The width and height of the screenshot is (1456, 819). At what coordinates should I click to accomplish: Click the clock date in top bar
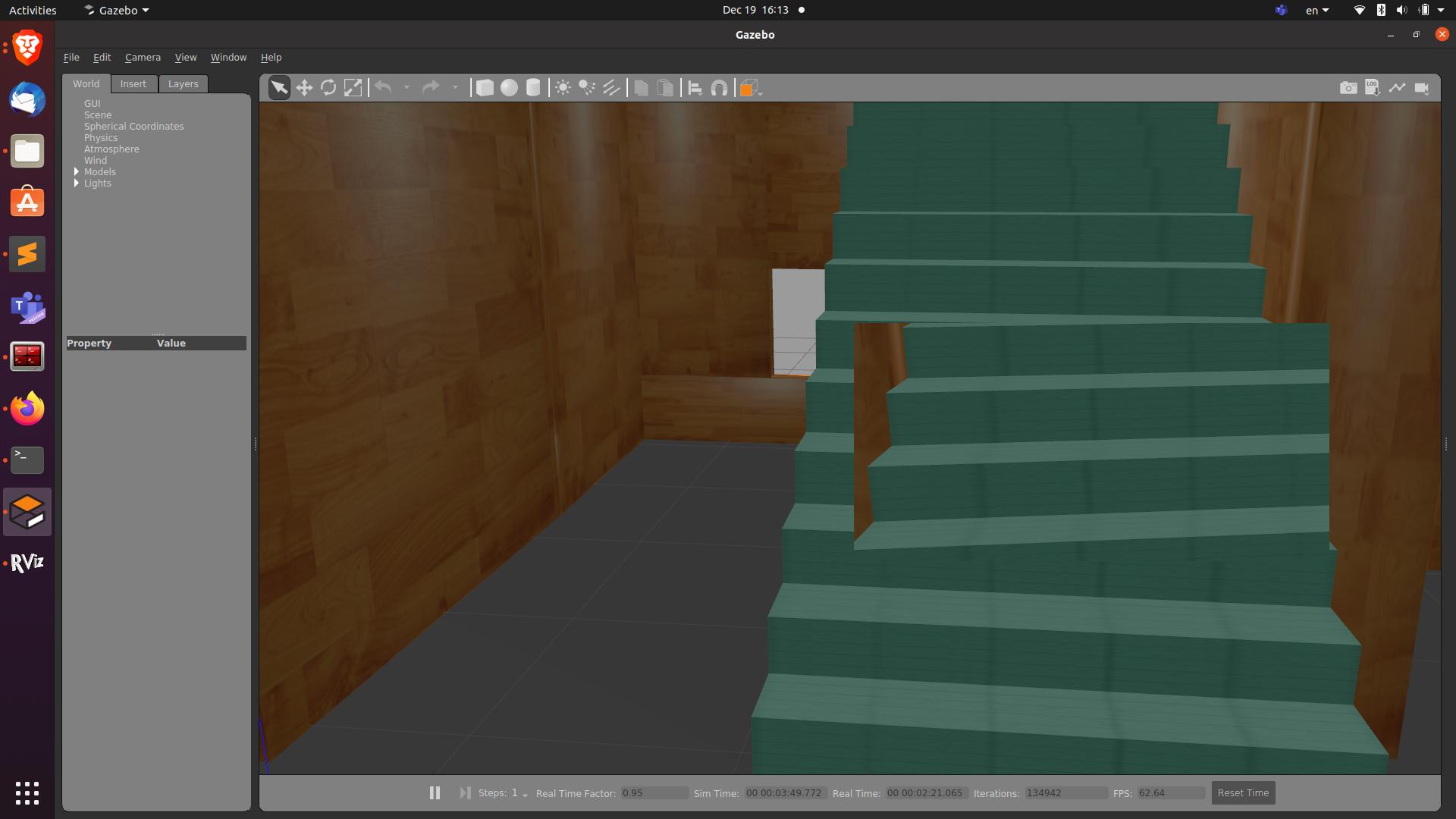tap(755, 10)
